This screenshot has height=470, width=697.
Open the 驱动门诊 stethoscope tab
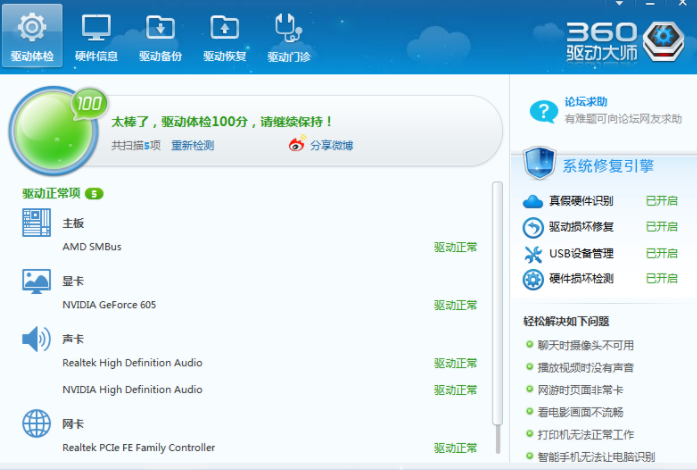[288, 36]
